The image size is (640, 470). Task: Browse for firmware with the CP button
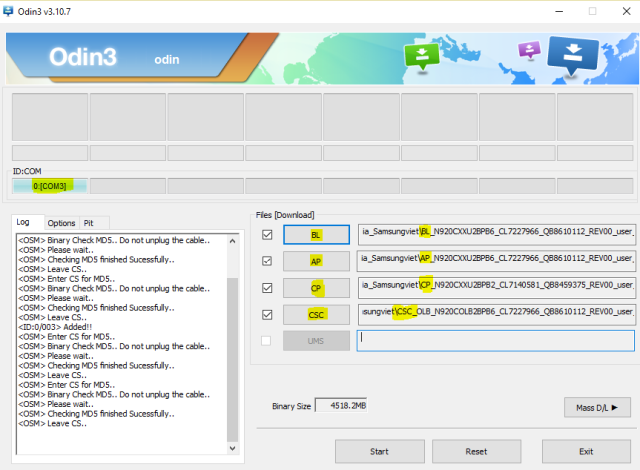pos(316,288)
